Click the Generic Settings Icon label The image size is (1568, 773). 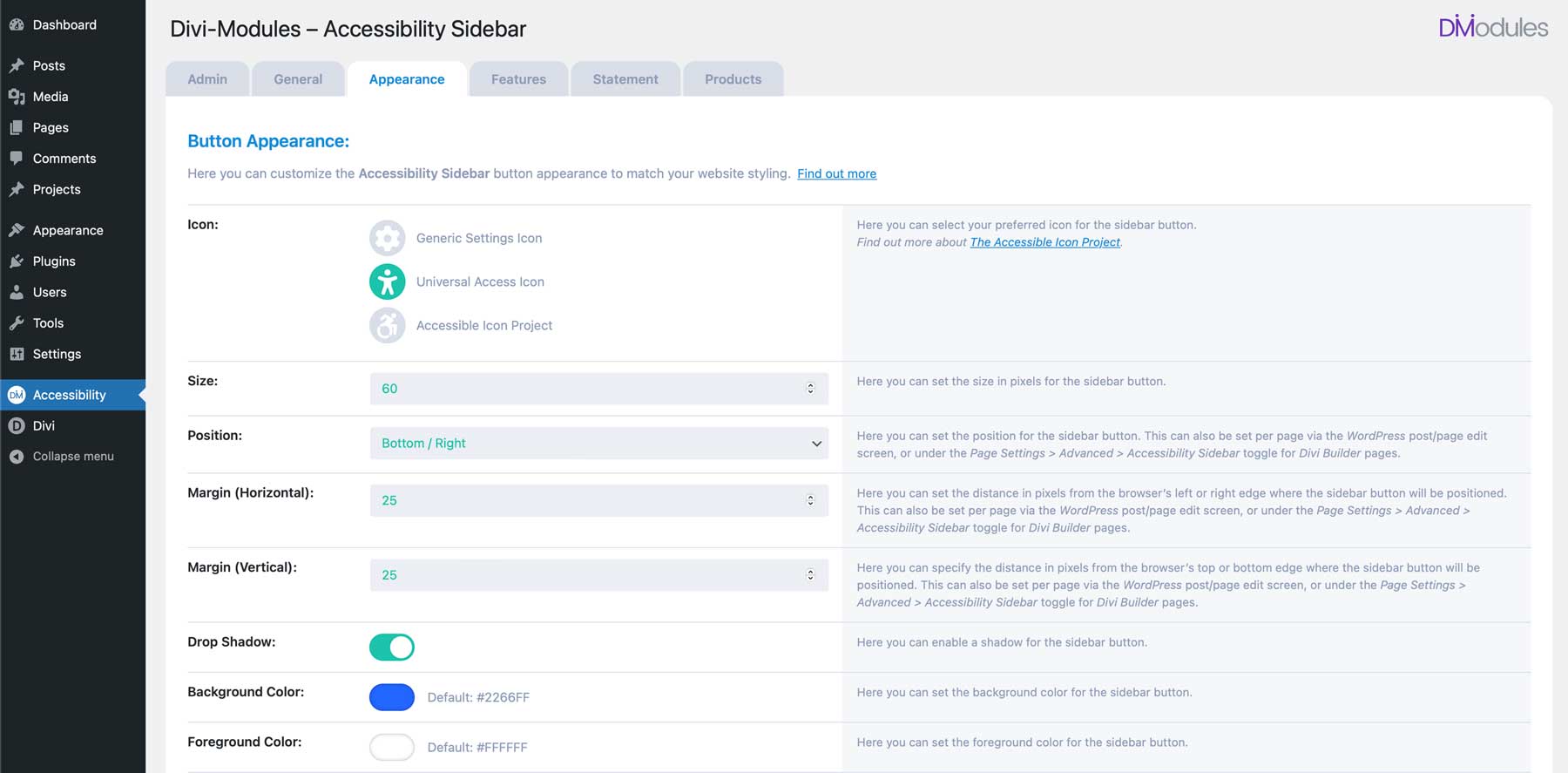(x=479, y=238)
